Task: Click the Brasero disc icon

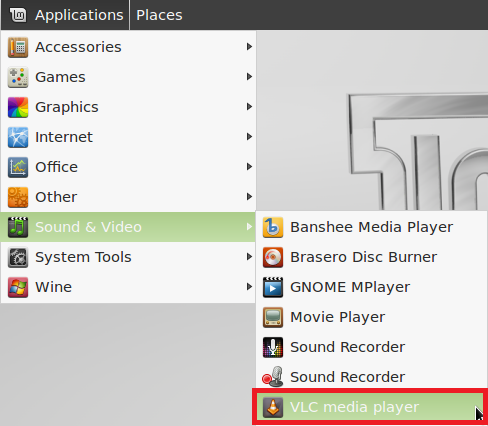Action: tap(273, 257)
